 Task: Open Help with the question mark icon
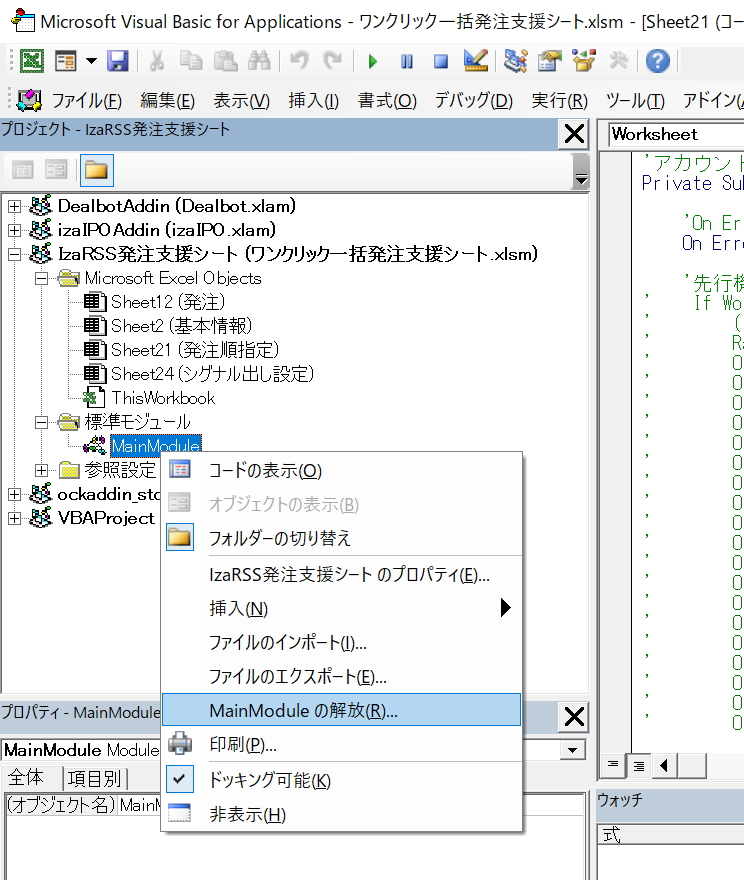coord(658,61)
